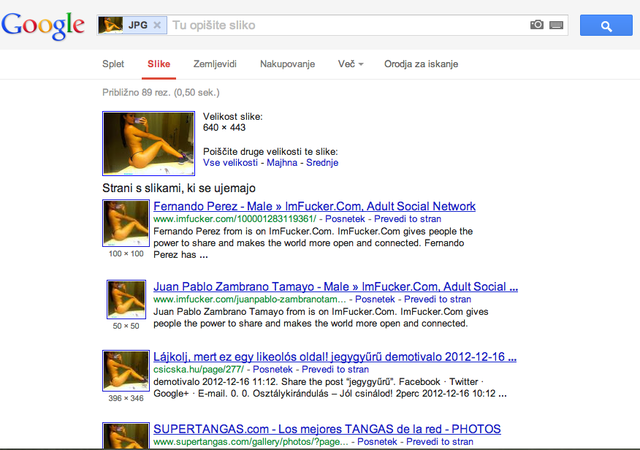The height and width of the screenshot is (450, 640).
Task: Switch to the Splet tab
Action: pos(113,64)
